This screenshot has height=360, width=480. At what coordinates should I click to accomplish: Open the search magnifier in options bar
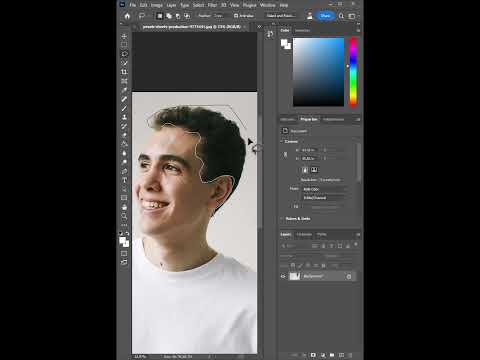tap(341, 16)
